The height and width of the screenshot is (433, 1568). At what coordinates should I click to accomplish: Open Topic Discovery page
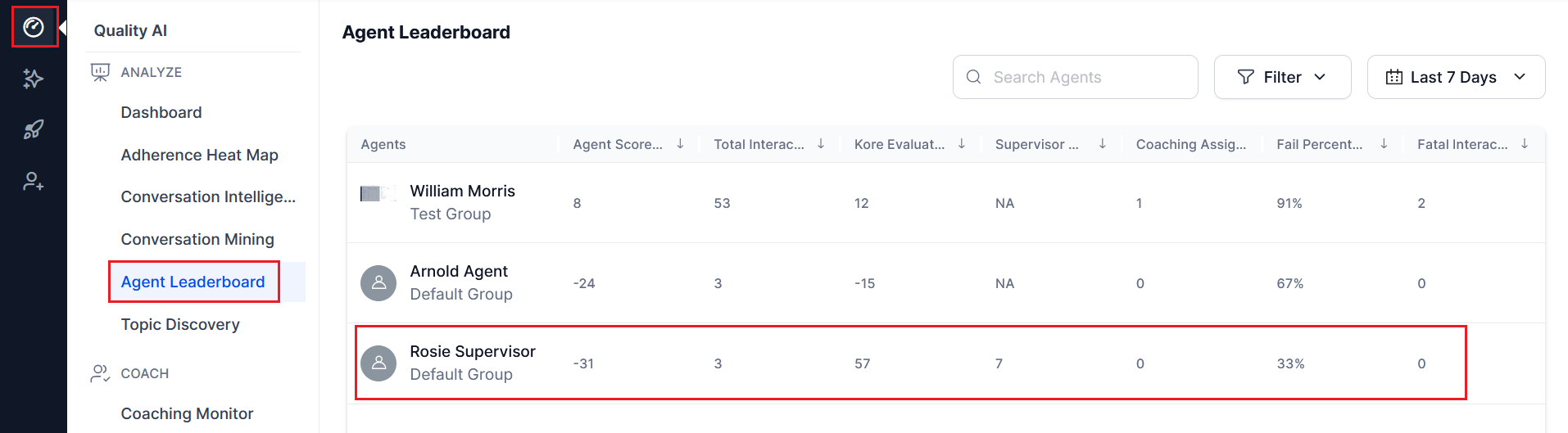click(x=180, y=324)
